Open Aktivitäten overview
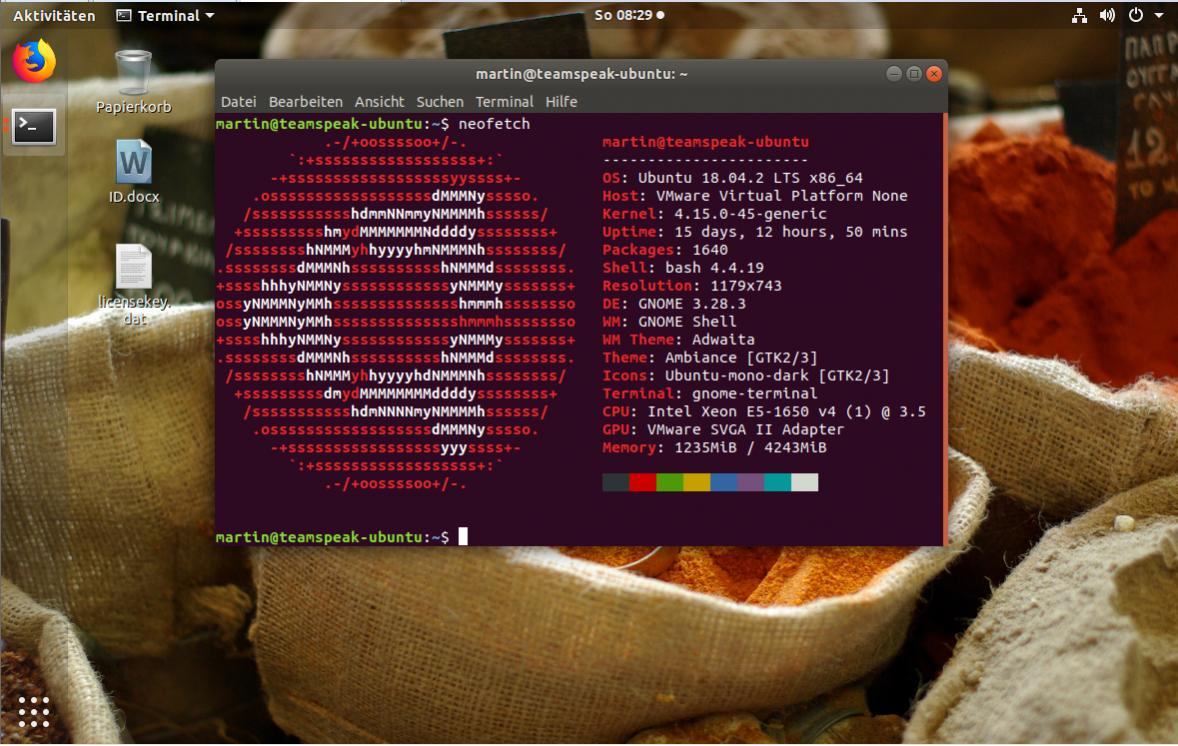Image resolution: width=1178 pixels, height=746 pixels. tap(54, 15)
